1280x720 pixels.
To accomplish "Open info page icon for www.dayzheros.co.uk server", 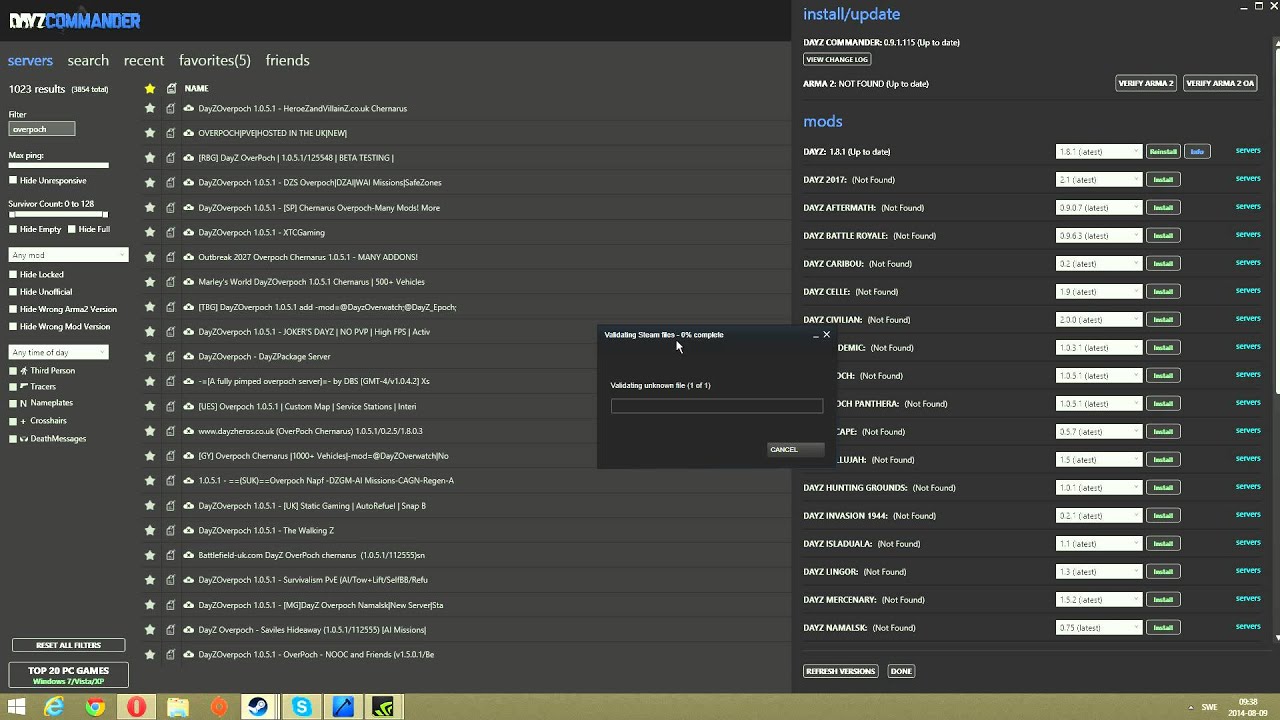I will point(171,431).
